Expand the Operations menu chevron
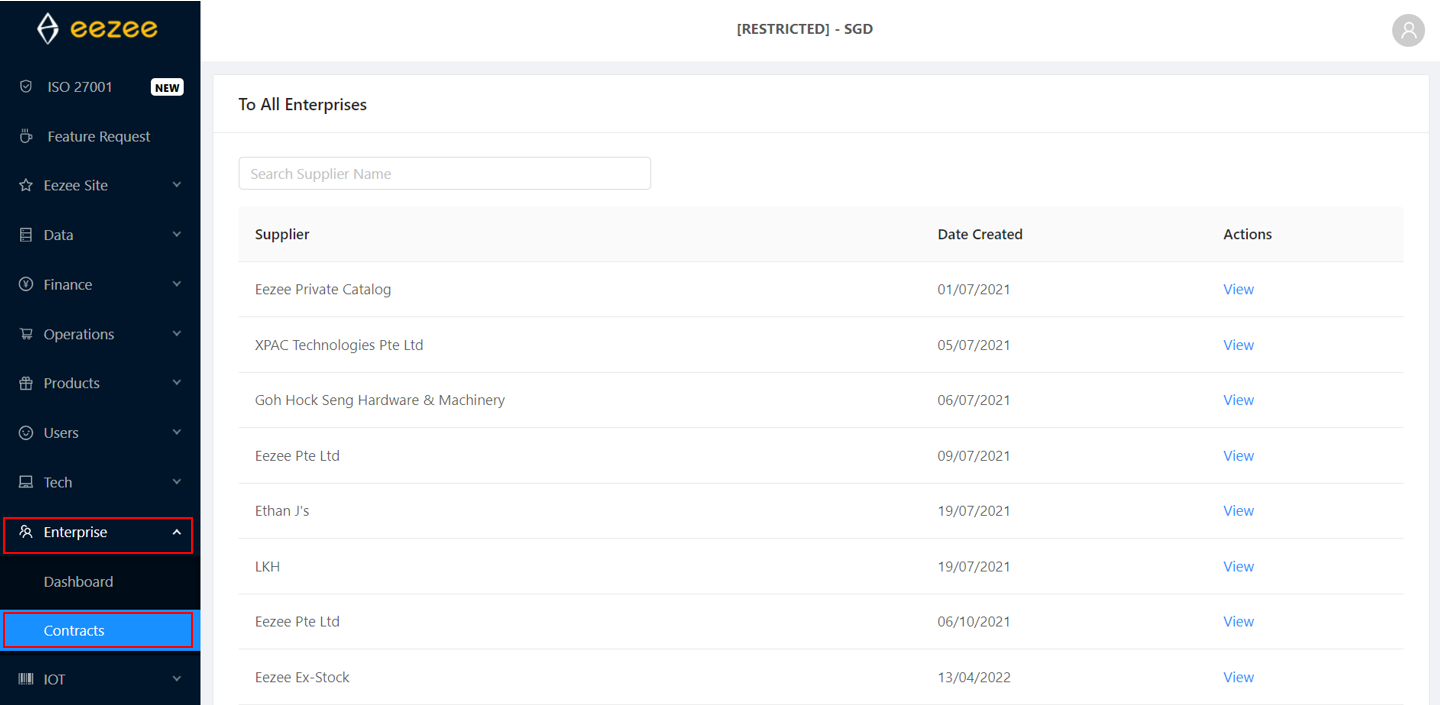This screenshot has height=705, width=1440. click(x=177, y=334)
